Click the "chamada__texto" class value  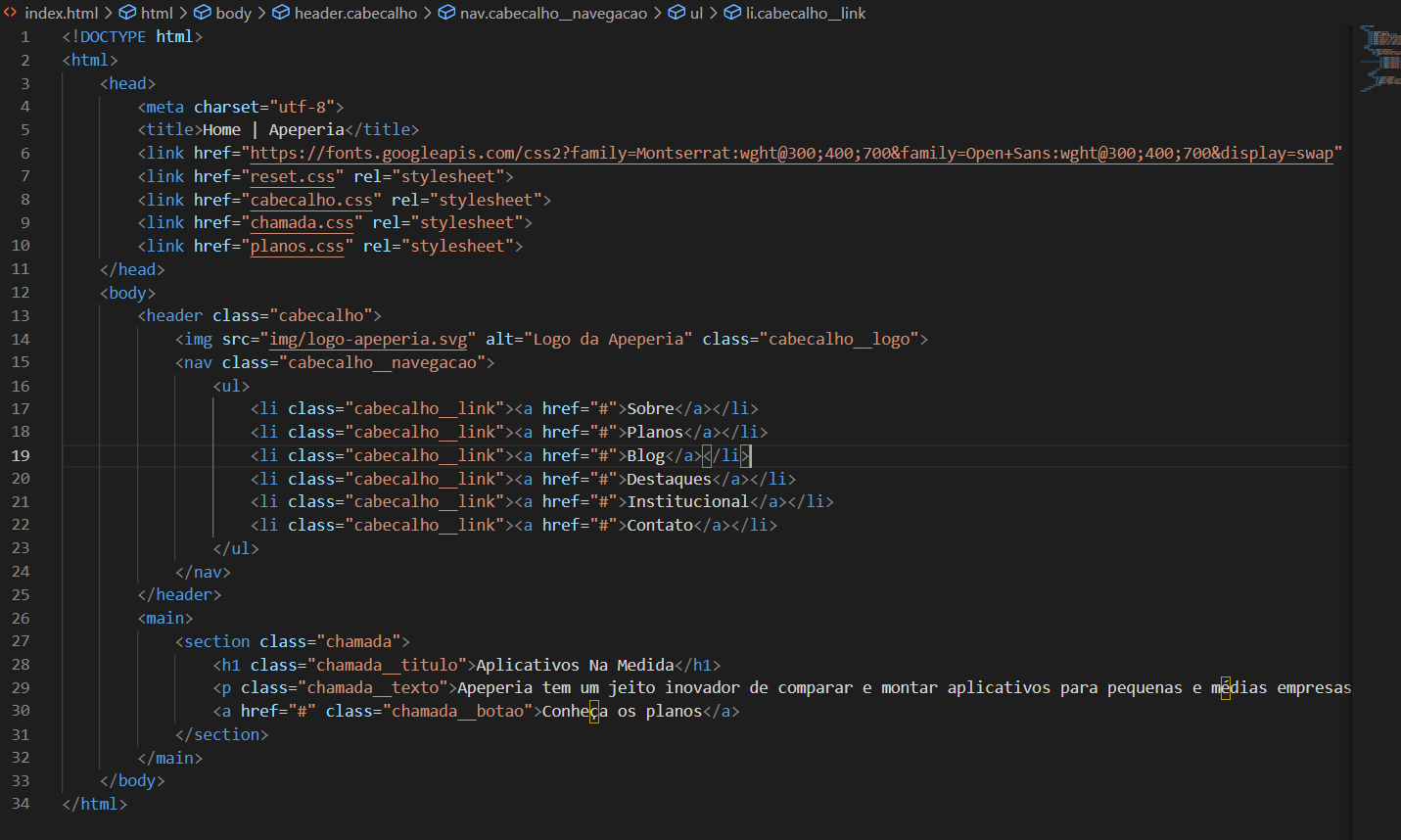[373, 687]
